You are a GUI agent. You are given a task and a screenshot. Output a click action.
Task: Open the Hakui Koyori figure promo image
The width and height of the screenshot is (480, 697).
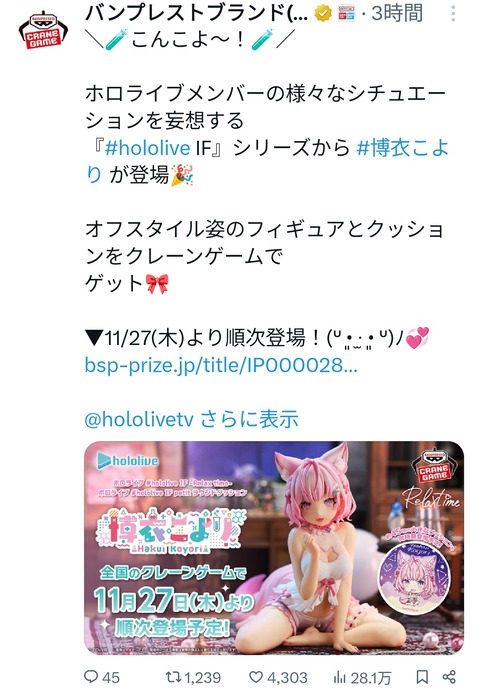(x=274, y=548)
